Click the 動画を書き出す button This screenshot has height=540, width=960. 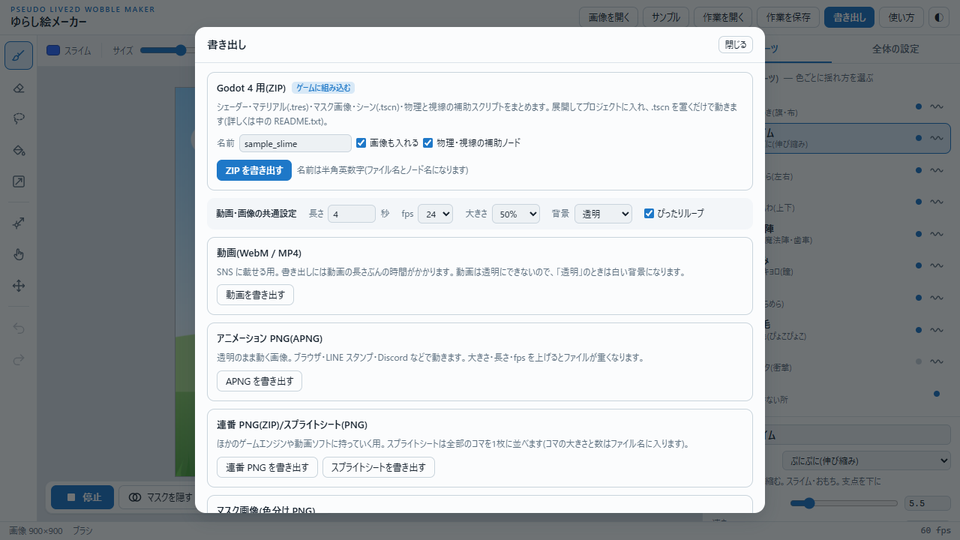click(x=255, y=294)
